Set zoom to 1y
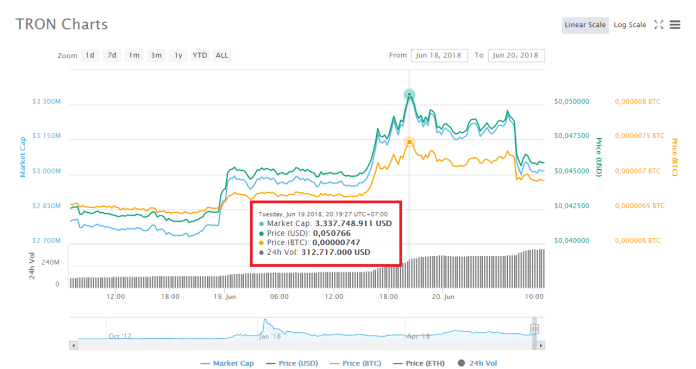The height and width of the screenshot is (369, 696). click(178, 56)
